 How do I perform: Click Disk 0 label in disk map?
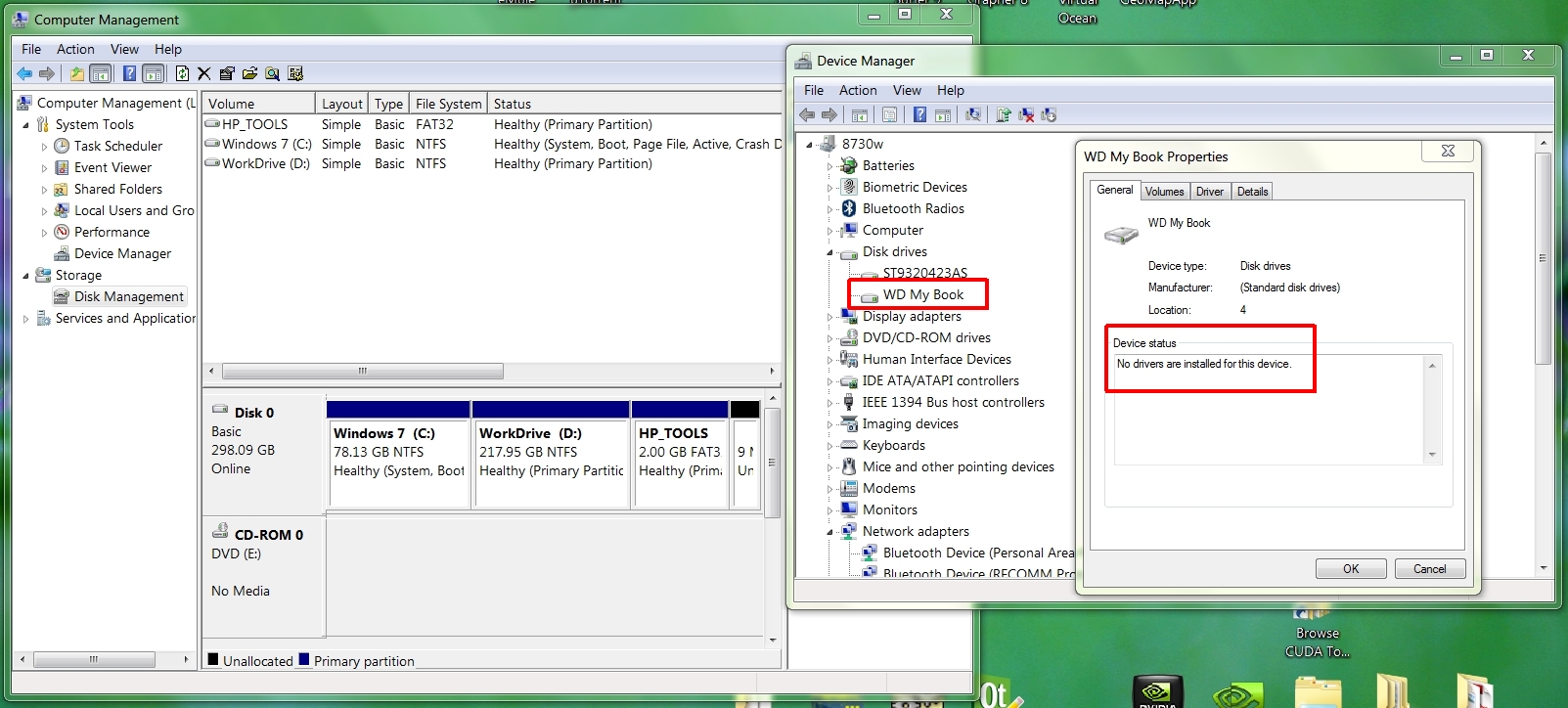254,413
